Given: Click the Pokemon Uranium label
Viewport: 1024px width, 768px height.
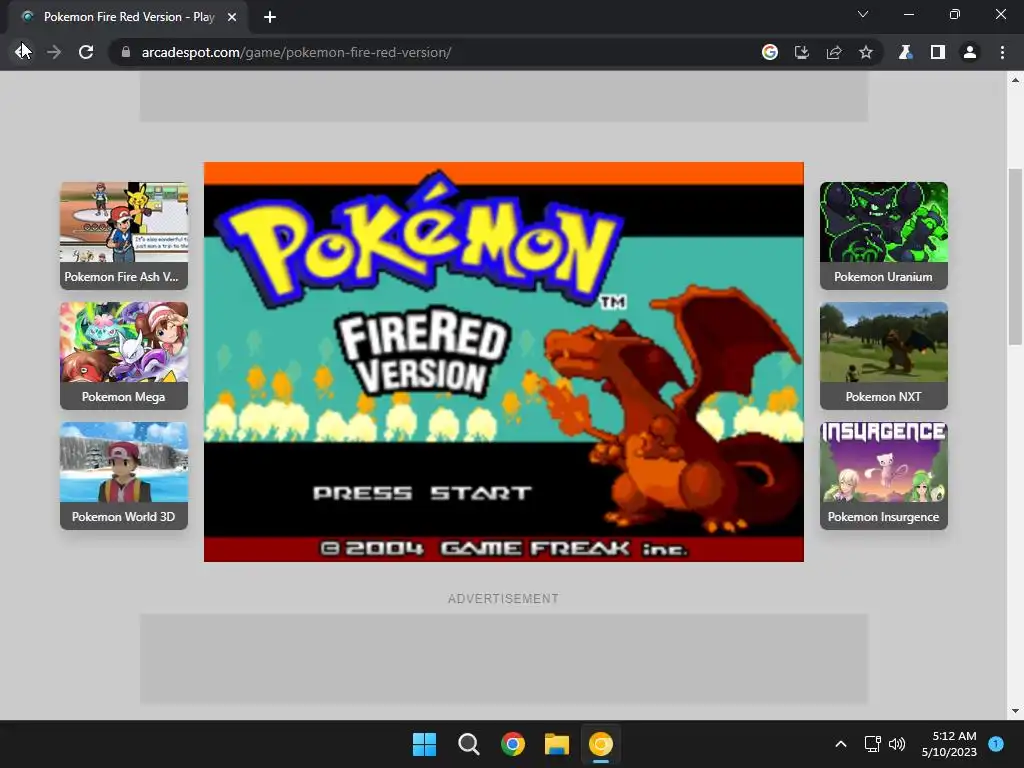Looking at the screenshot, I should pos(883,277).
